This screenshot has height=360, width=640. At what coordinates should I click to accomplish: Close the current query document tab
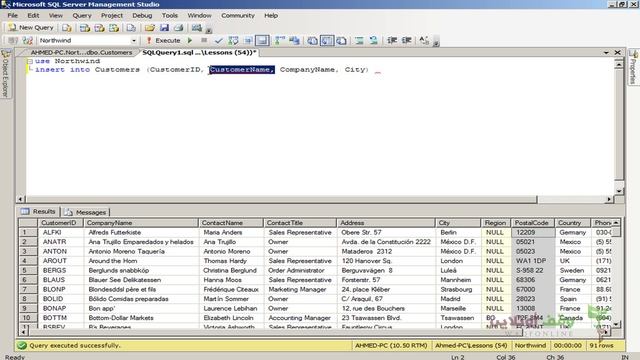[x=618, y=53]
